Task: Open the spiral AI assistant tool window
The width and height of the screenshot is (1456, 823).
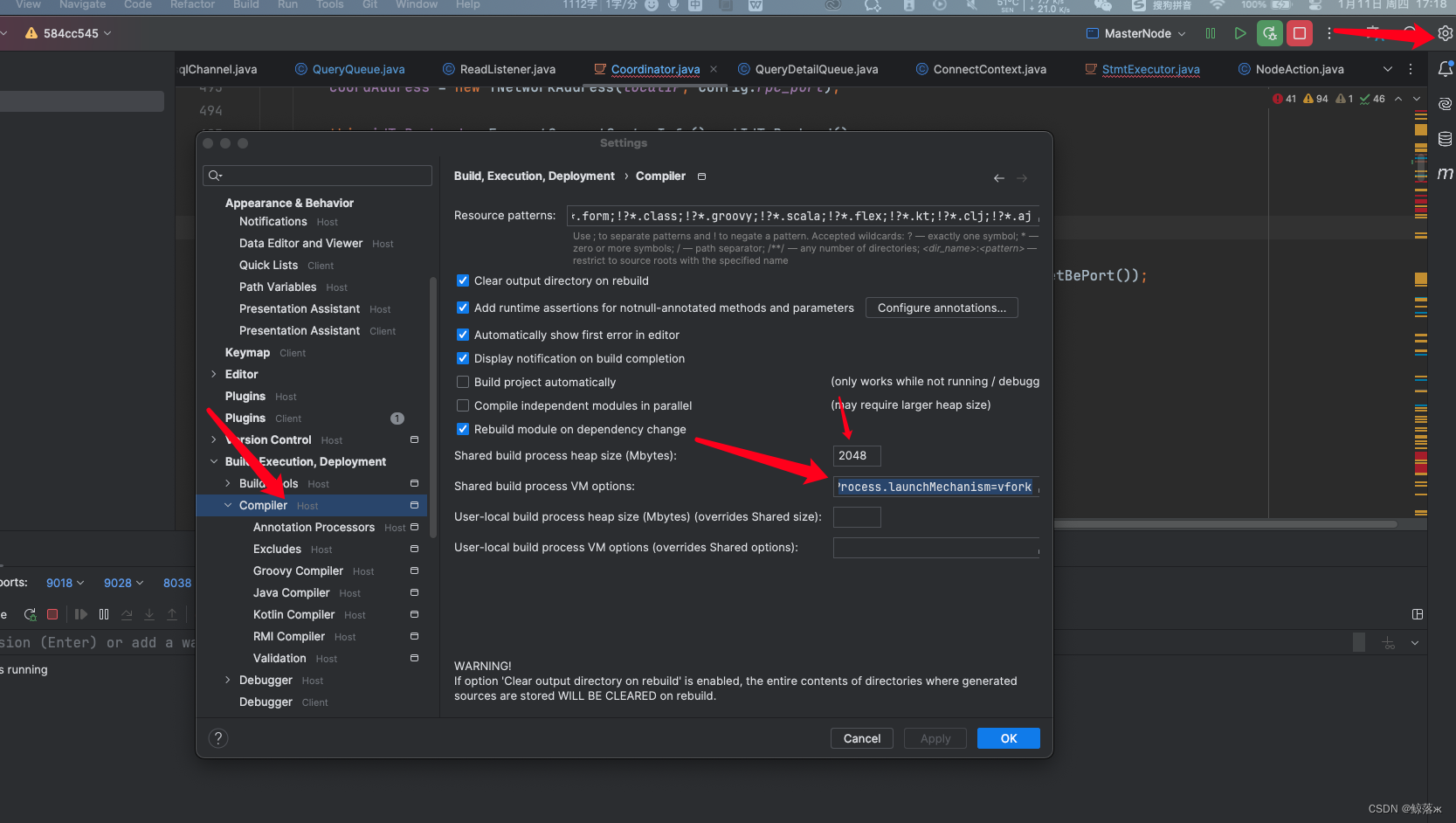Action: click(1445, 104)
